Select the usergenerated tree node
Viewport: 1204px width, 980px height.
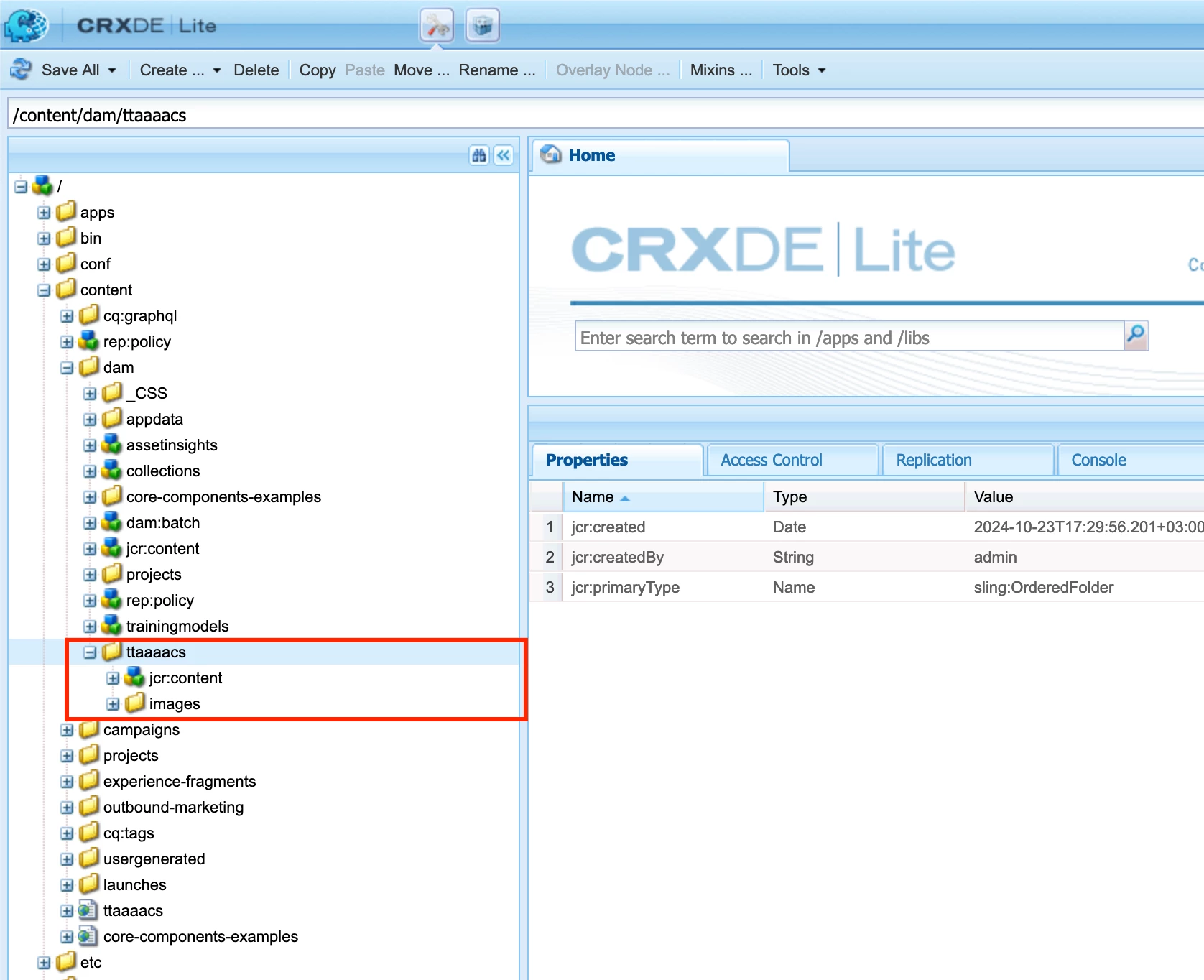(x=154, y=859)
